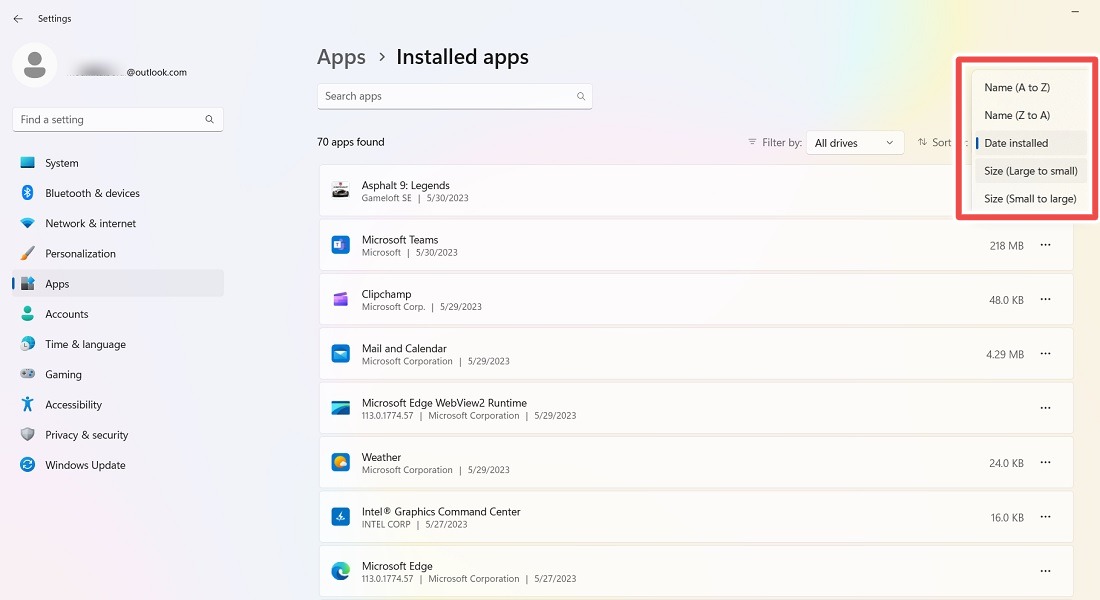Click the Search apps field

coord(455,96)
